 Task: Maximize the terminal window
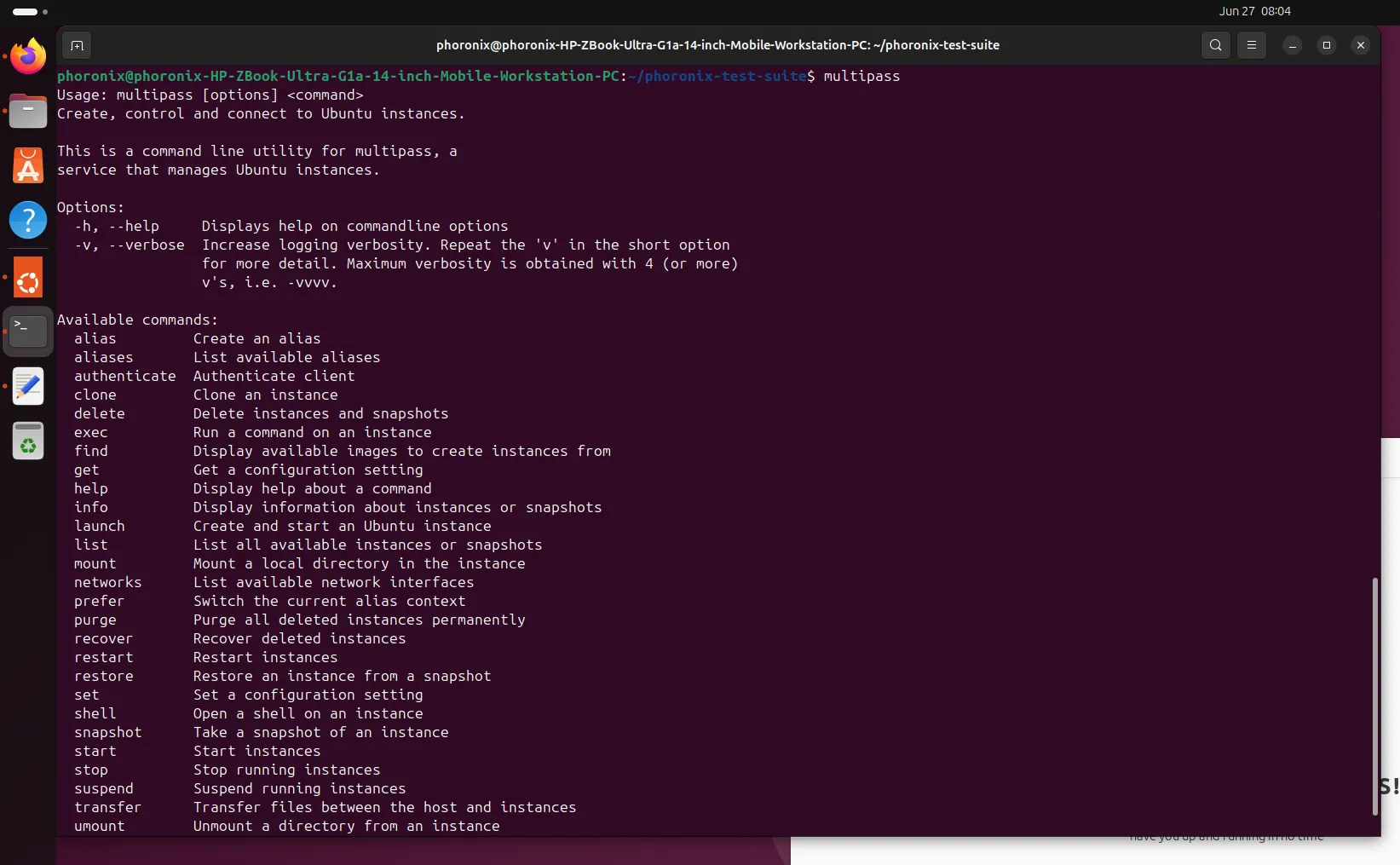(1327, 45)
